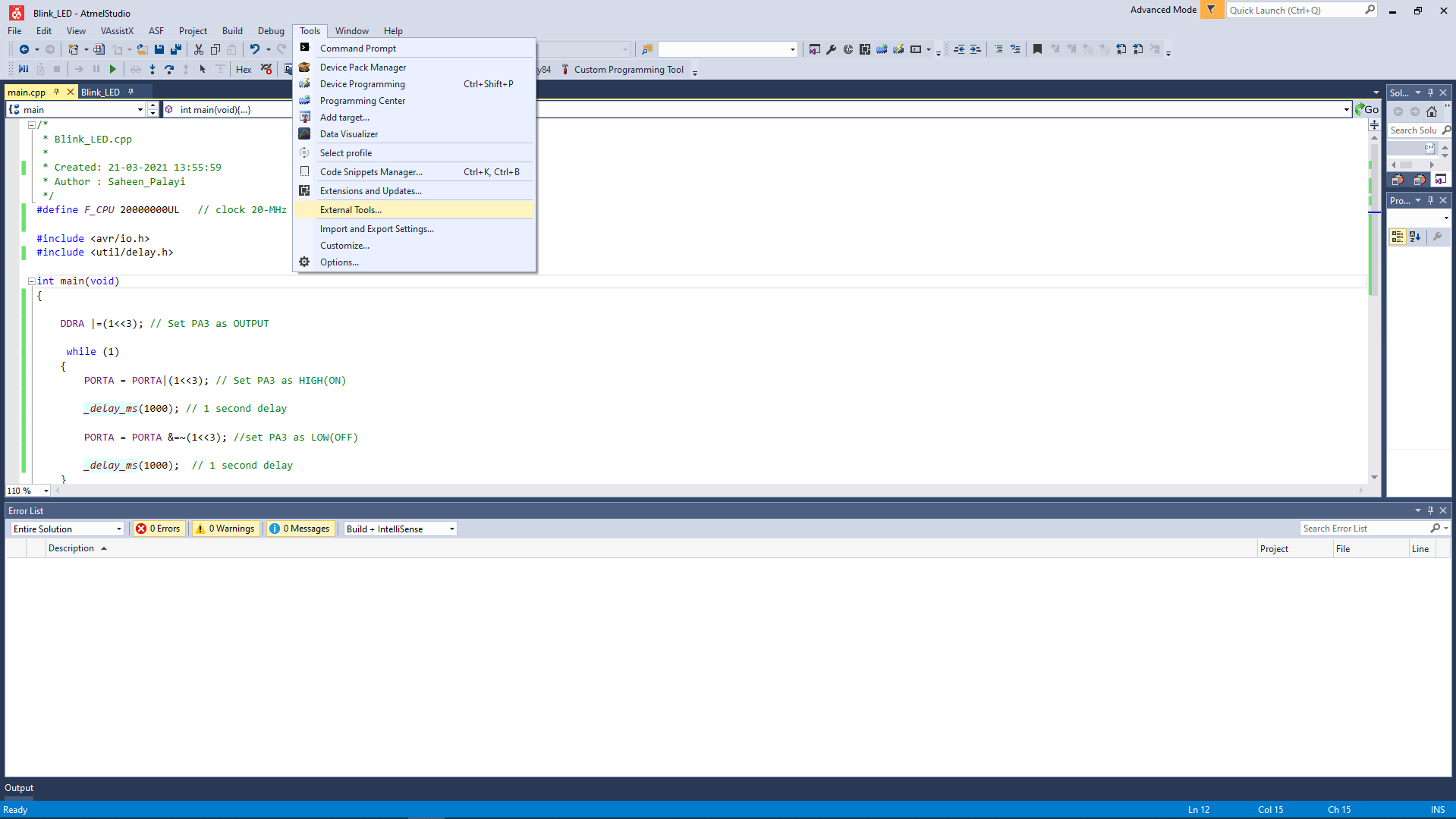Toggle the 0 Messages filter button
The width and height of the screenshot is (1456, 819).
click(x=300, y=529)
